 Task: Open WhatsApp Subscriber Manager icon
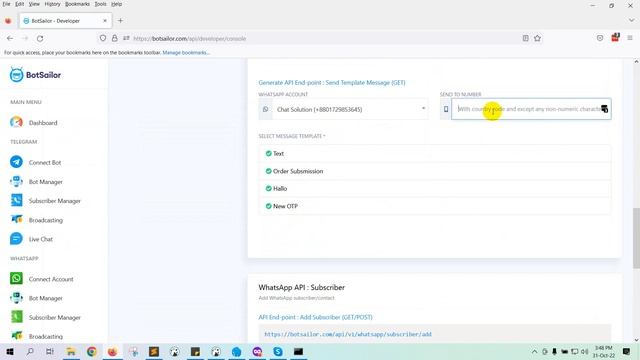tap(16, 317)
